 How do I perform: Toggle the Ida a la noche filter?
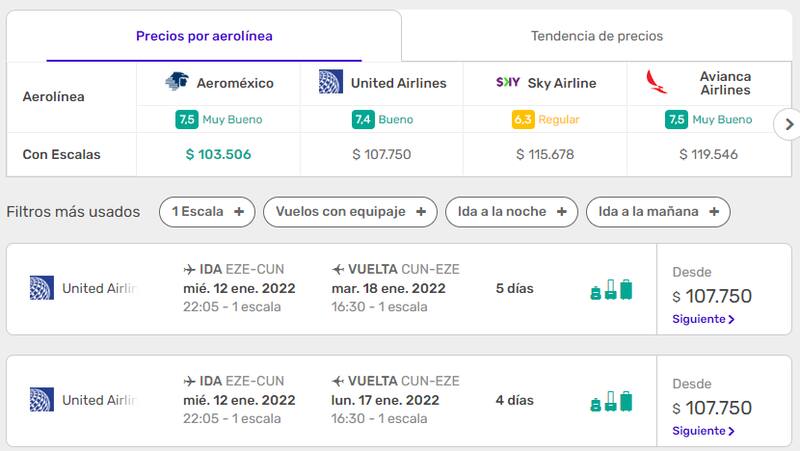(x=511, y=212)
